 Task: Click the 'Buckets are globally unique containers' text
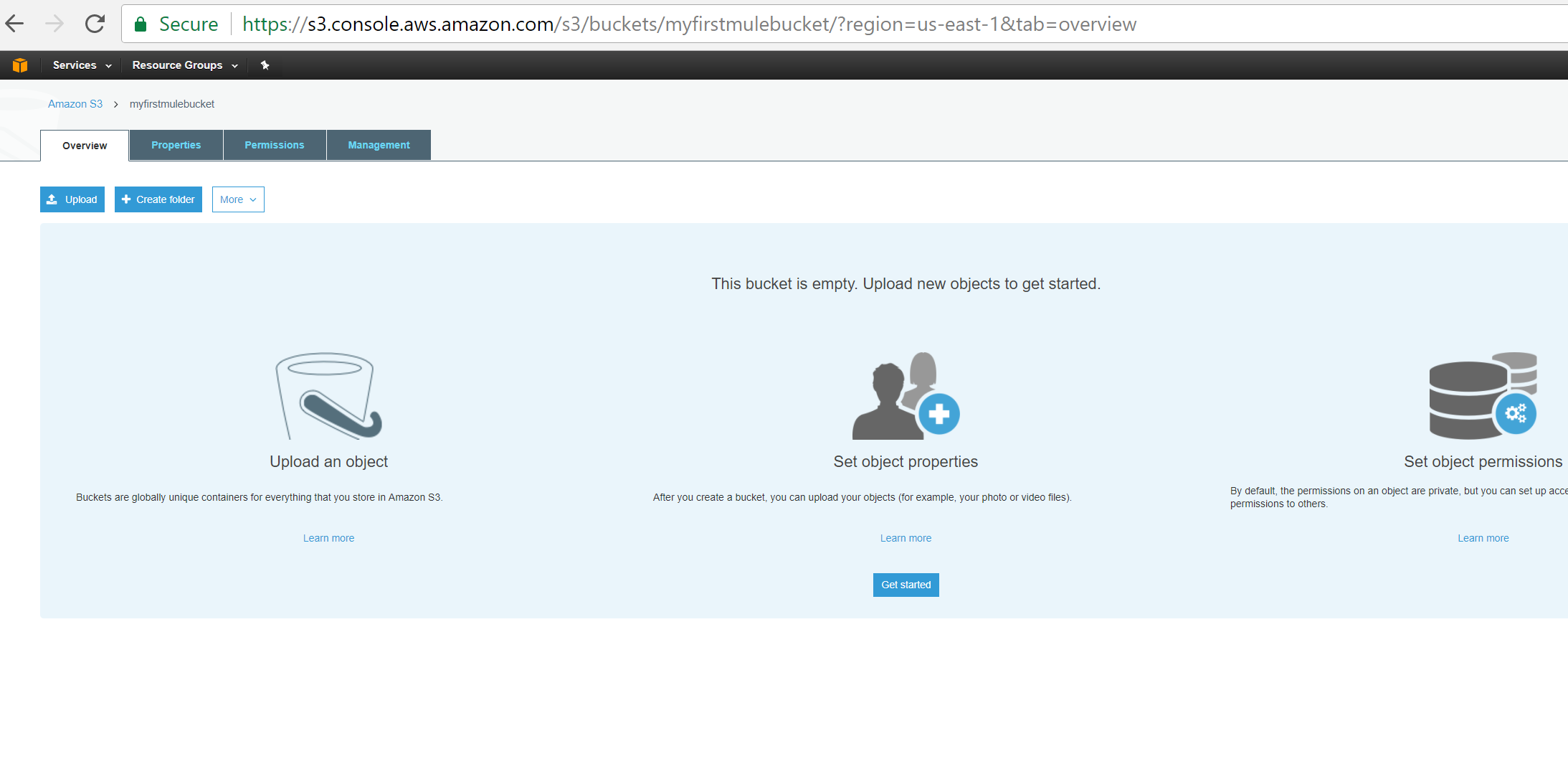click(x=260, y=497)
